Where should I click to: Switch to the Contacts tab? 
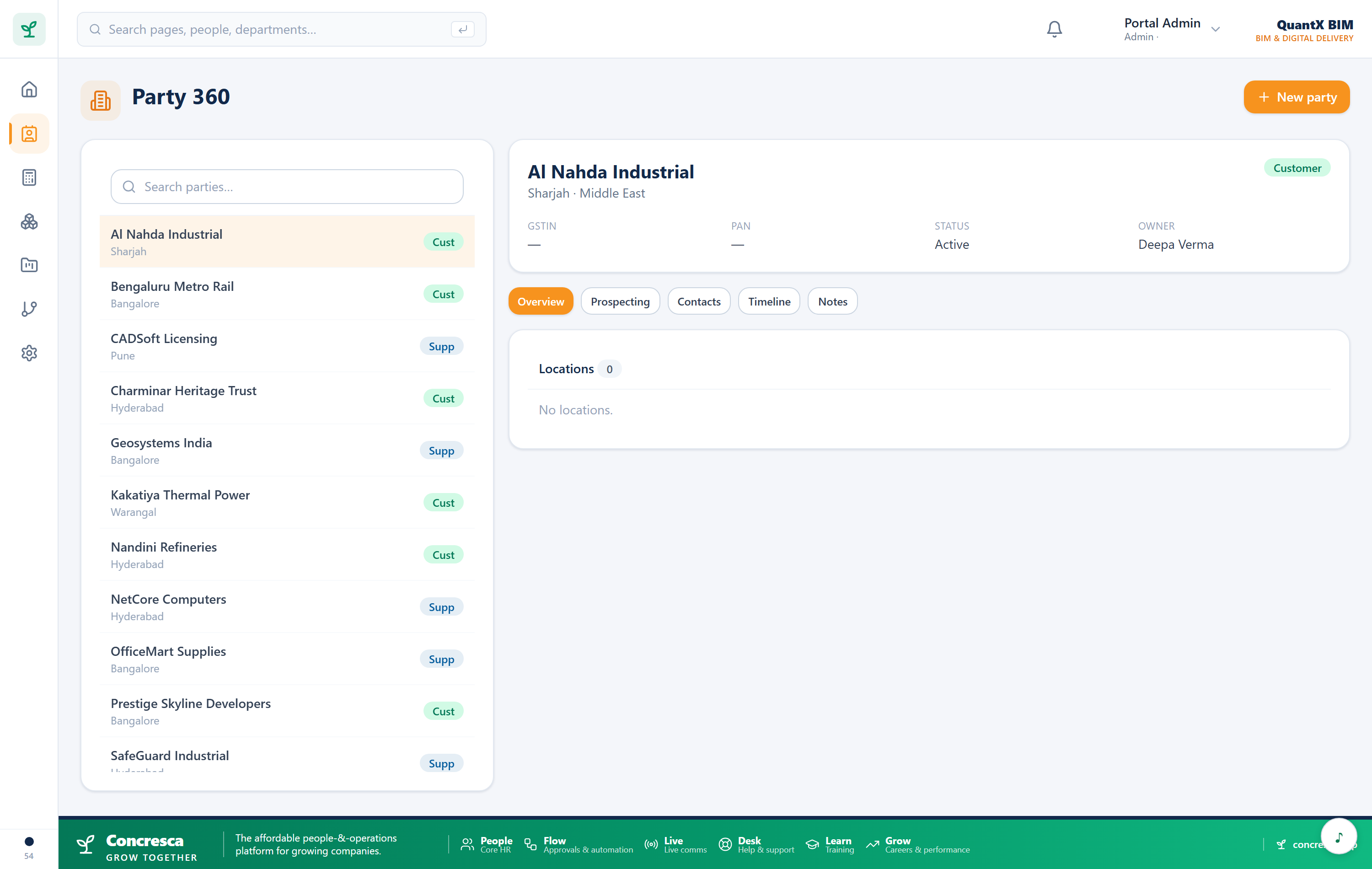pyautogui.click(x=698, y=301)
